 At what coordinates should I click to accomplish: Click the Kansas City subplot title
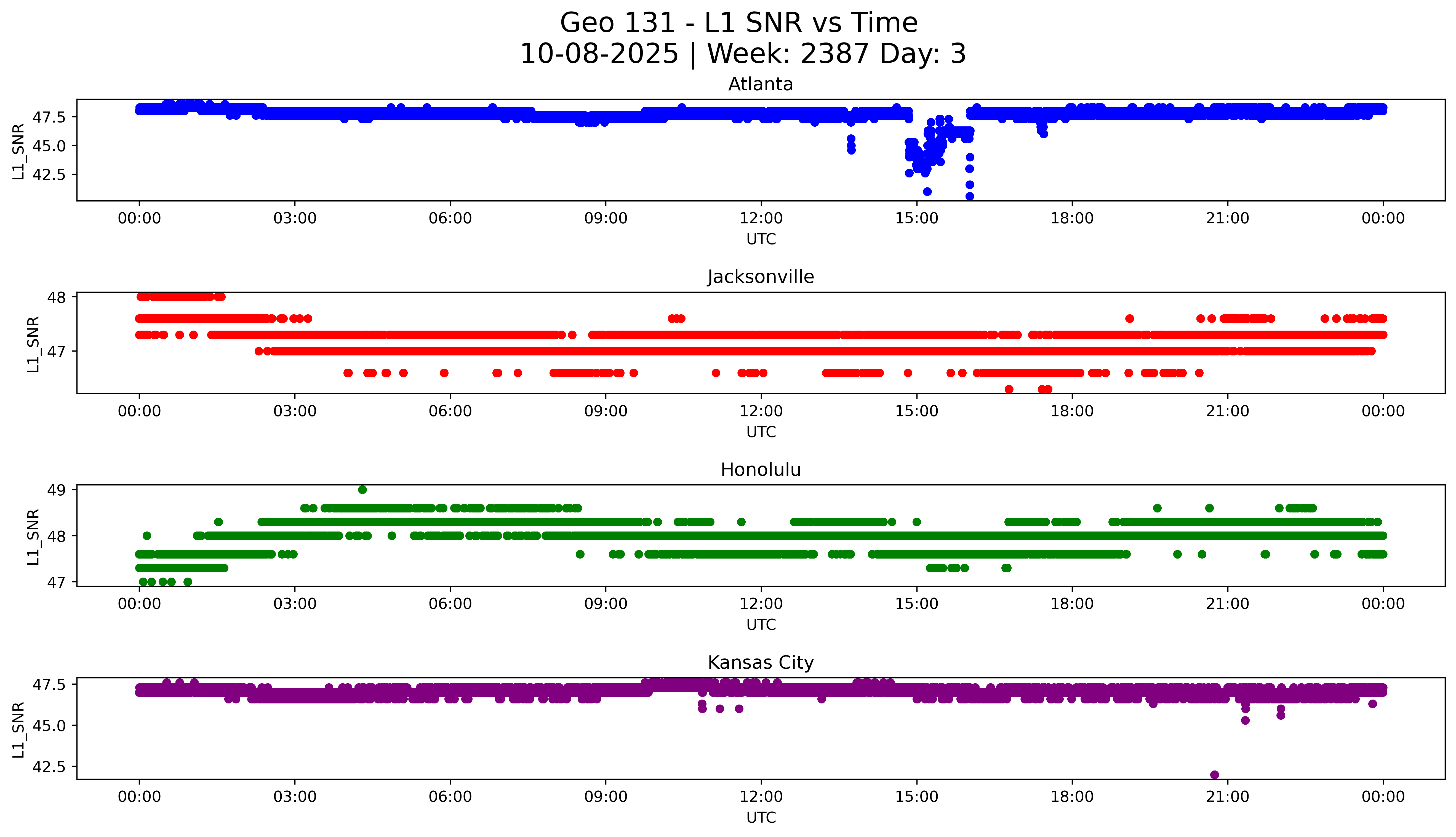pos(760,662)
